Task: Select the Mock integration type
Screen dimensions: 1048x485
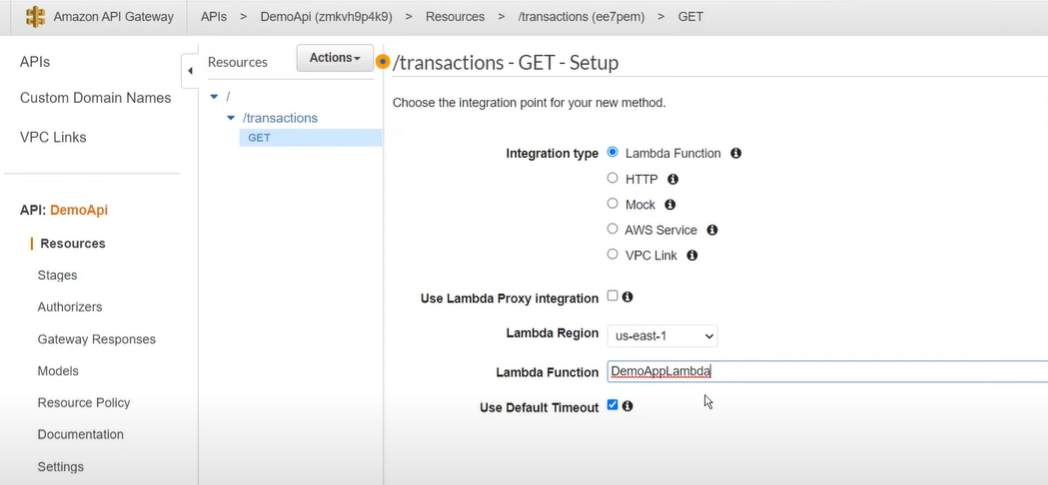Action: 612,204
